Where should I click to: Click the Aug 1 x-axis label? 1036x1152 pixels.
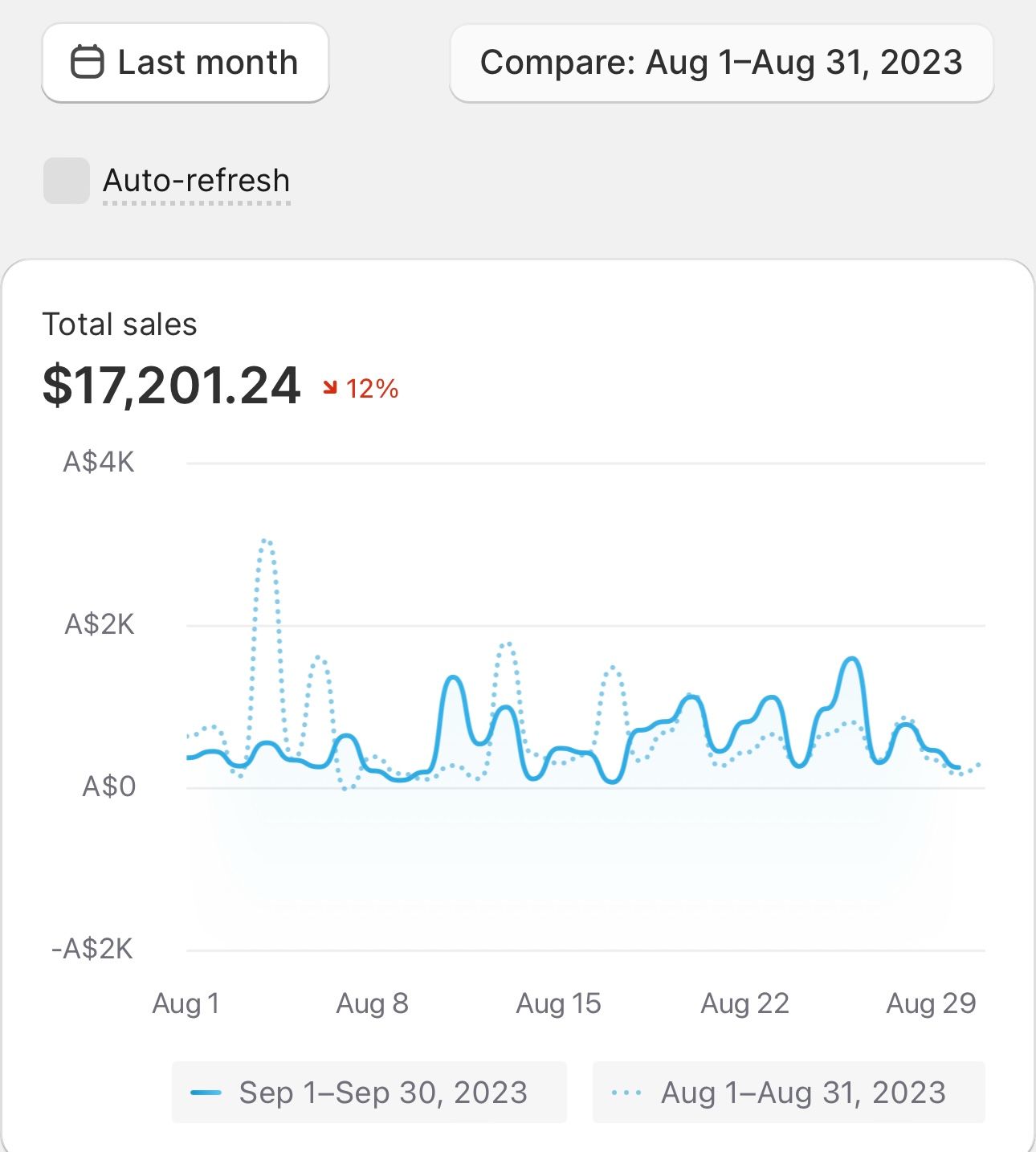pyautogui.click(x=186, y=1003)
